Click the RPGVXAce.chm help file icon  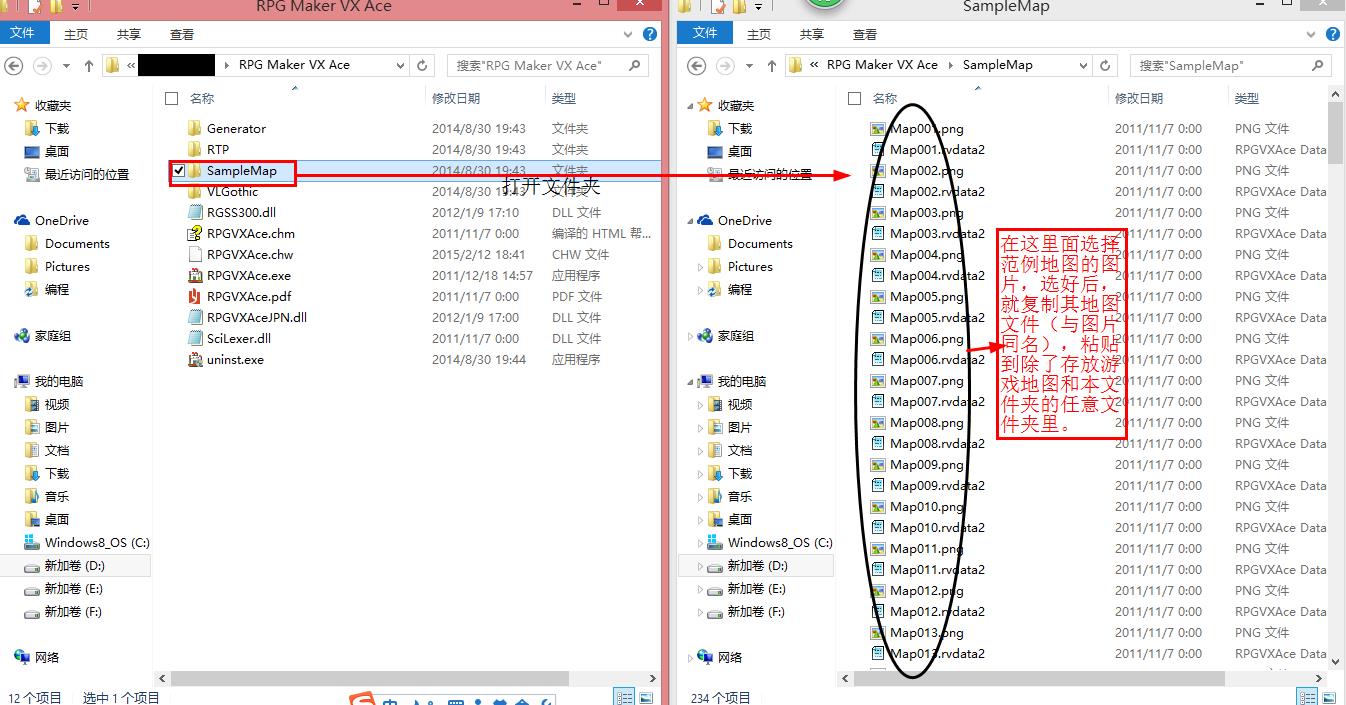click(x=195, y=233)
